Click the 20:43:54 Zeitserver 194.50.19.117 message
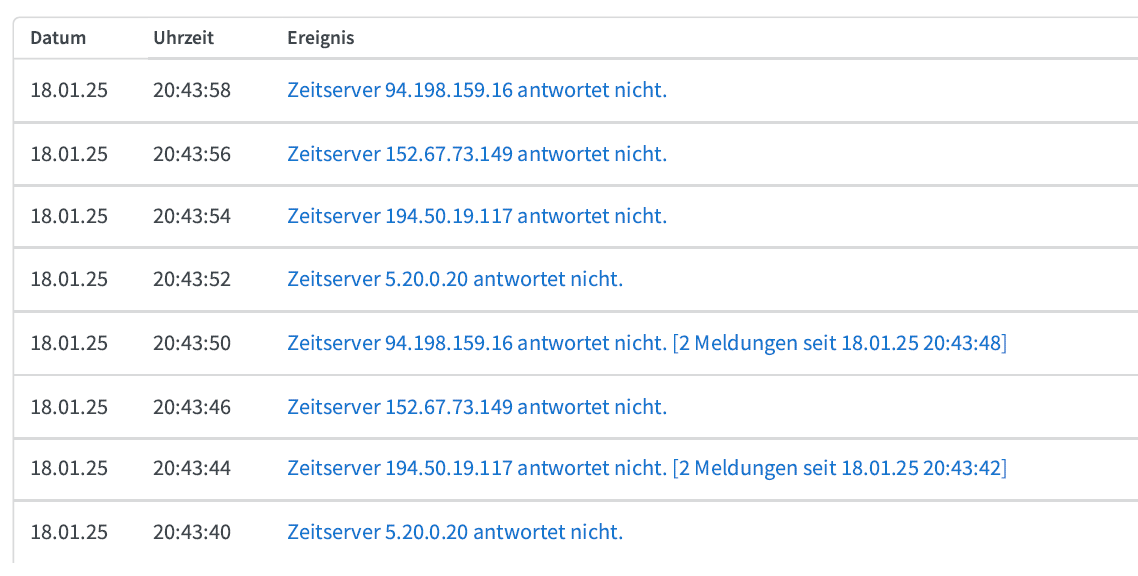Image resolution: width=1138 pixels, height=576 pixels. (x=477, y=216)
